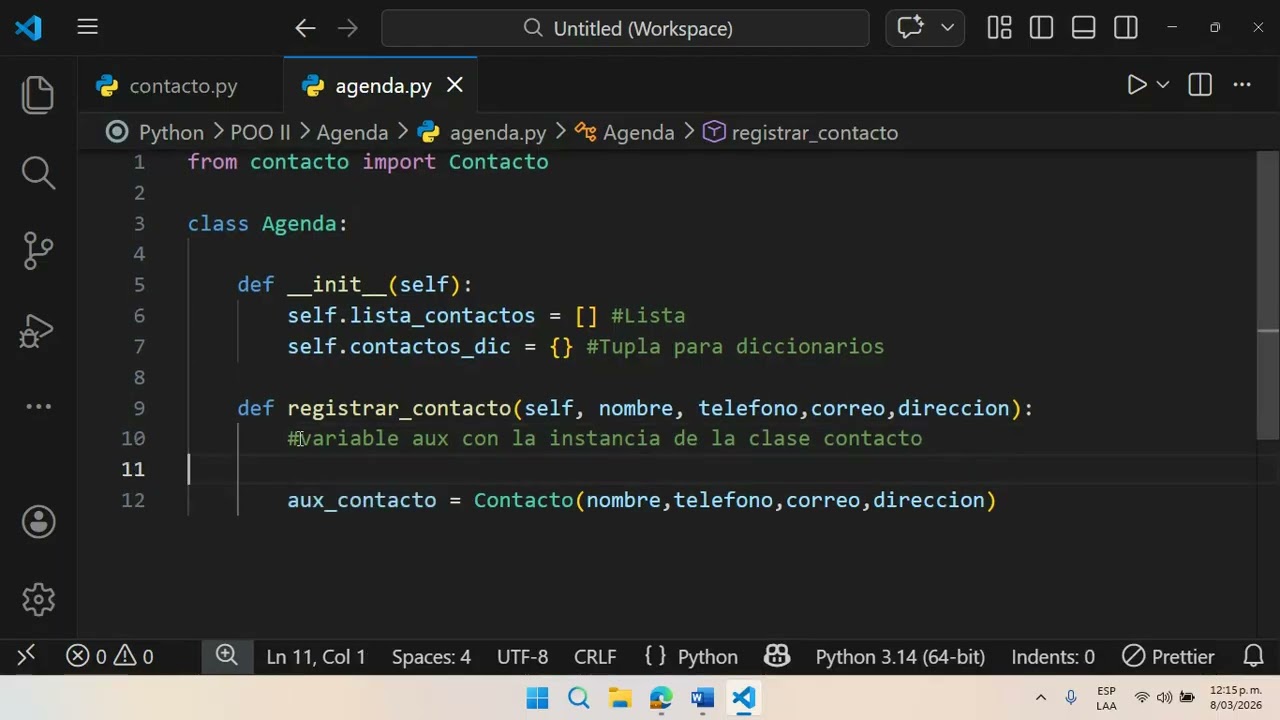The height and width of the screenshot is (720, 1280).
Task: Open the Windows Start menu
Action: coord(537,698)
